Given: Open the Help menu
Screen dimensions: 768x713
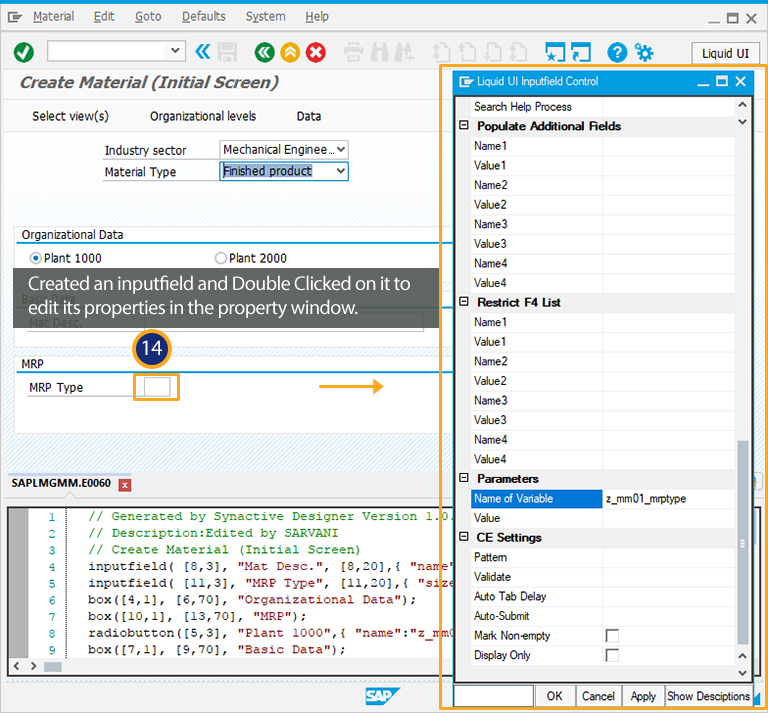Looking at the screenshot, I should (x=317, y=17).
